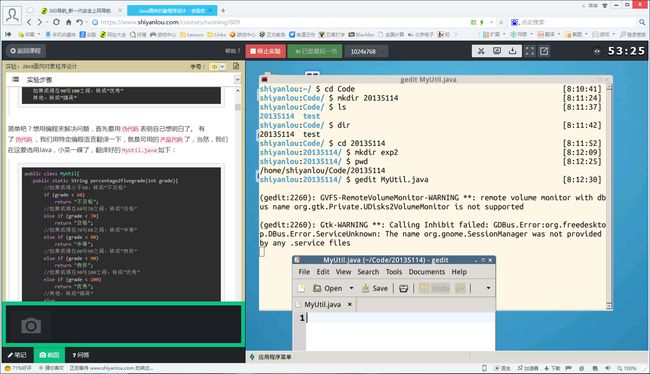
Task: Click the camera screenshot thumbnail icon
Action: 31,326
